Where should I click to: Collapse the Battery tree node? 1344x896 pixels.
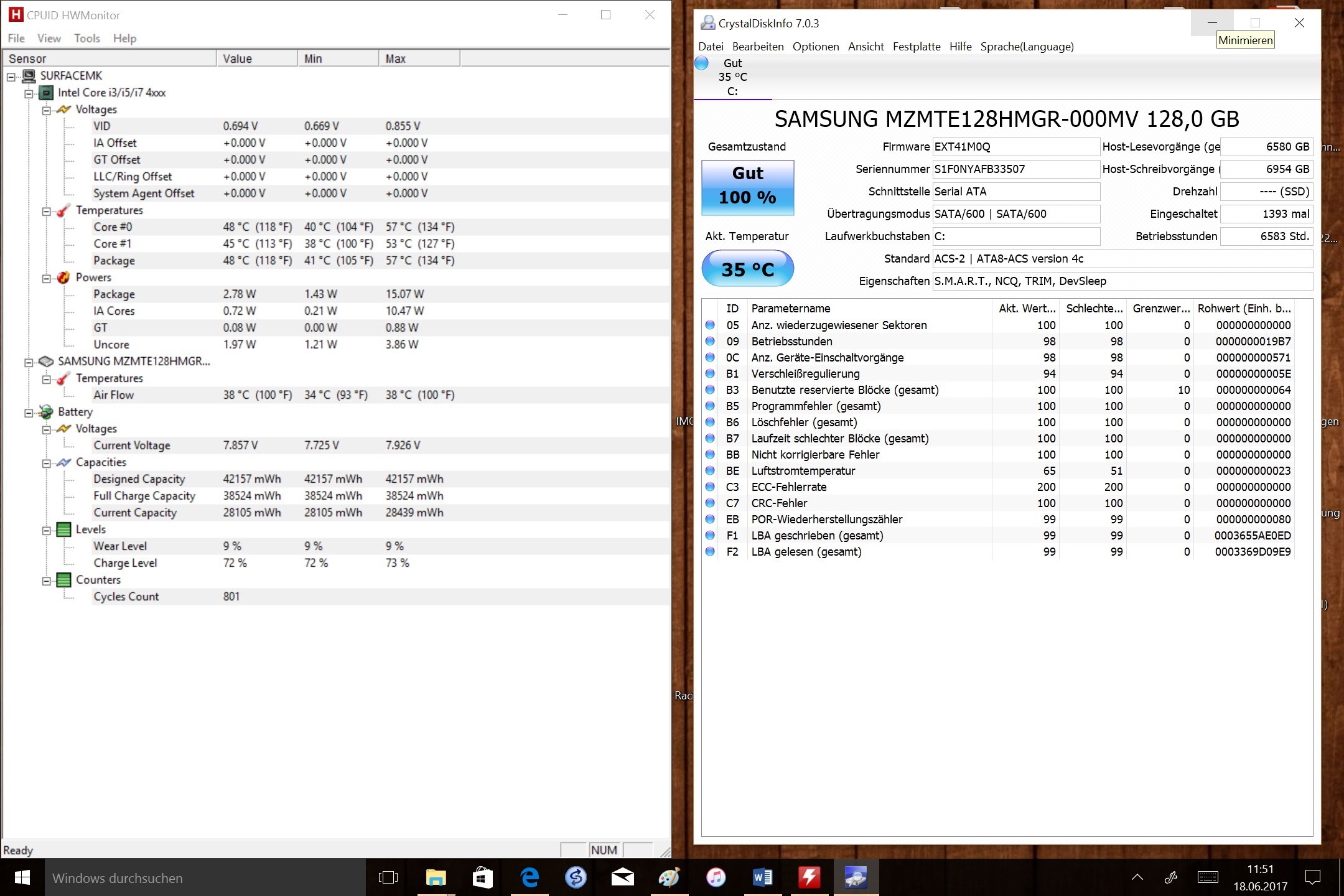click(29, 413)
